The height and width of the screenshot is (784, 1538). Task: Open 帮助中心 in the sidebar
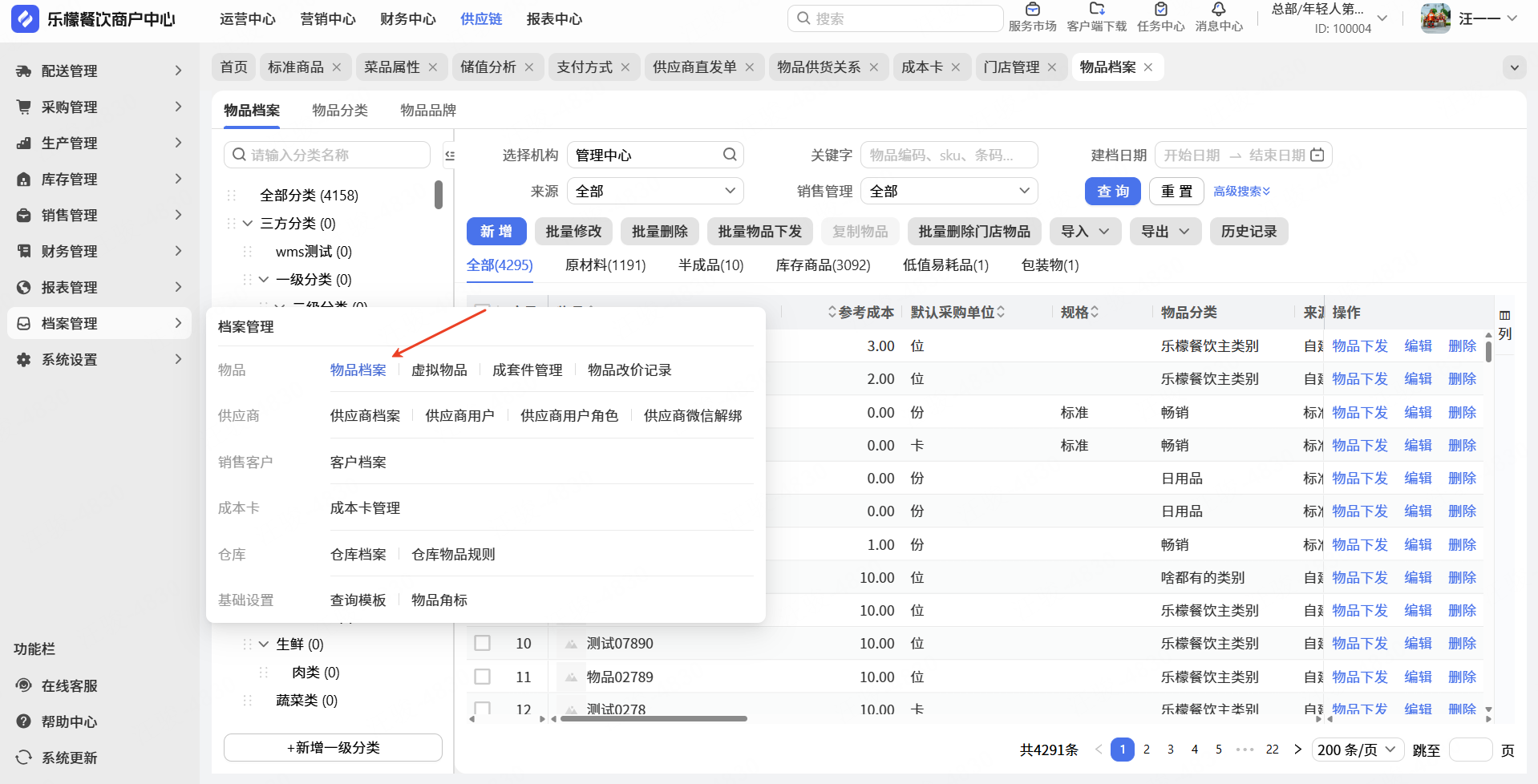point(69,721)
